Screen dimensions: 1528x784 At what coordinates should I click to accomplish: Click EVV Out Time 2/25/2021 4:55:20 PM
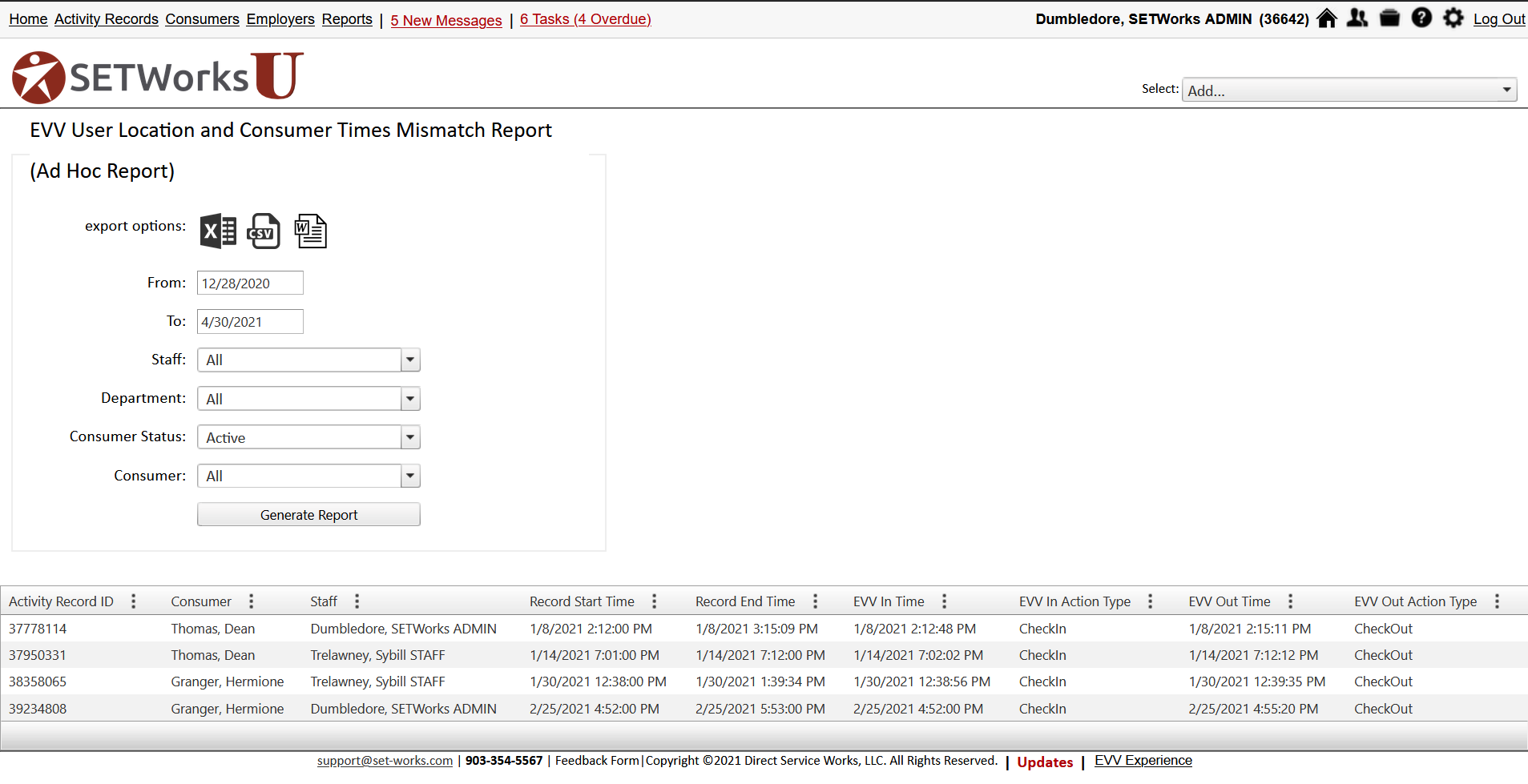point(1253,710)
